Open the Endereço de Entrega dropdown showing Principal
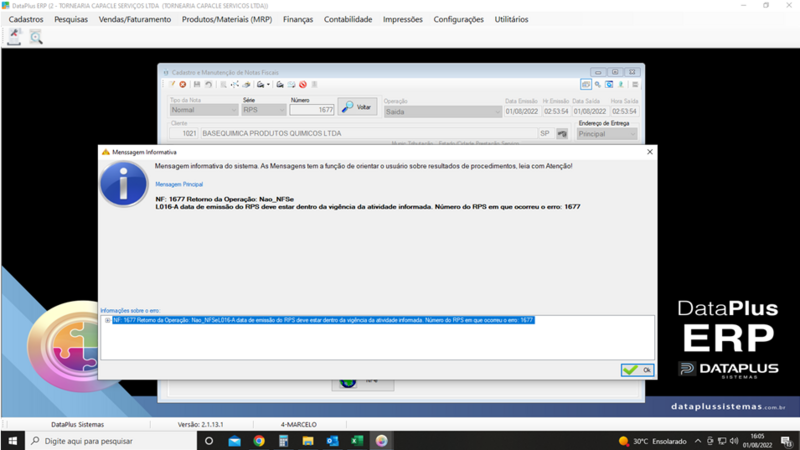This screenshot has height=450, width=800. [x=607, y=134]
